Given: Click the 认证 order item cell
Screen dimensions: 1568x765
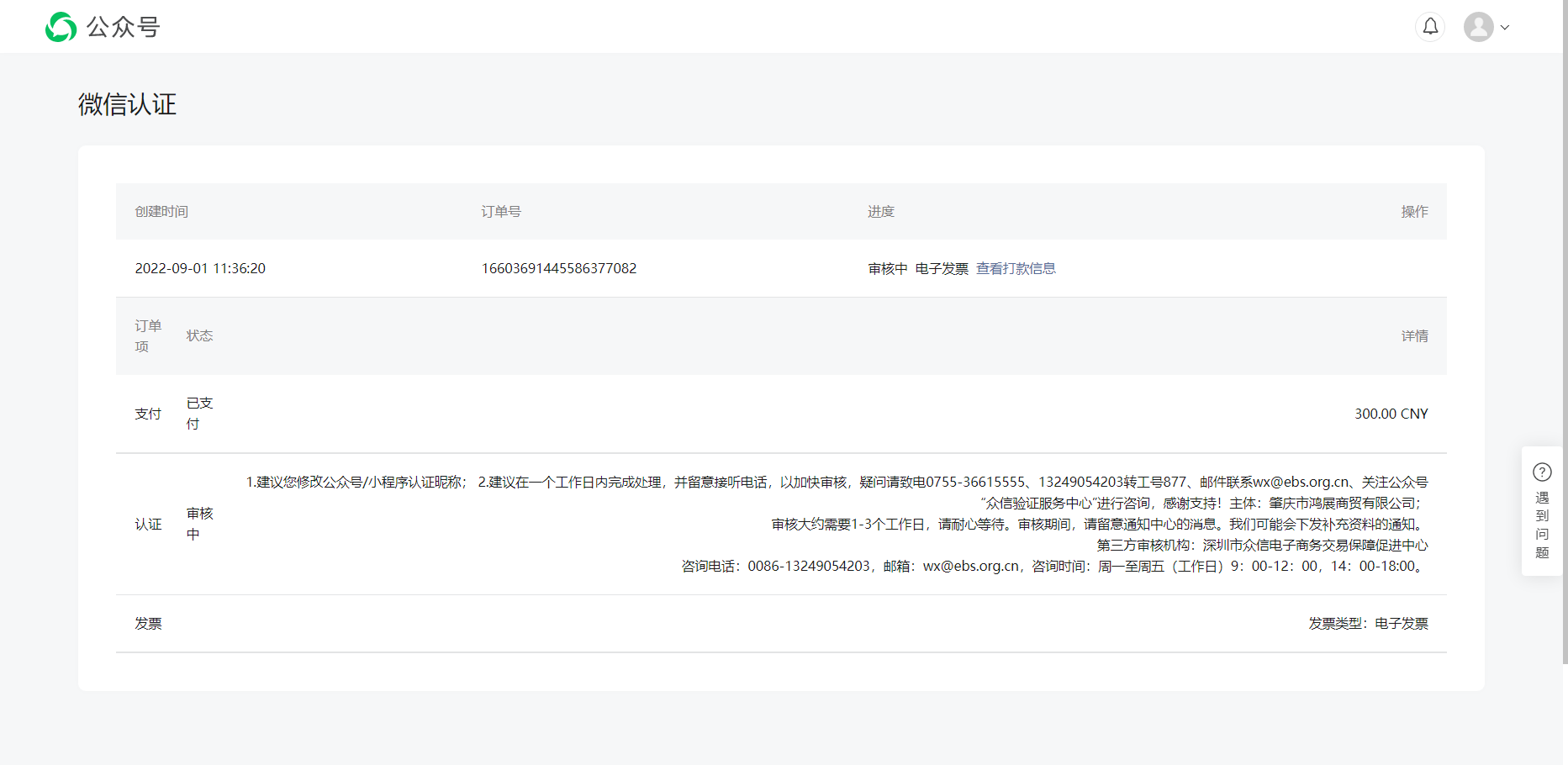Looking at the screenshot, I should click(148, 524).
